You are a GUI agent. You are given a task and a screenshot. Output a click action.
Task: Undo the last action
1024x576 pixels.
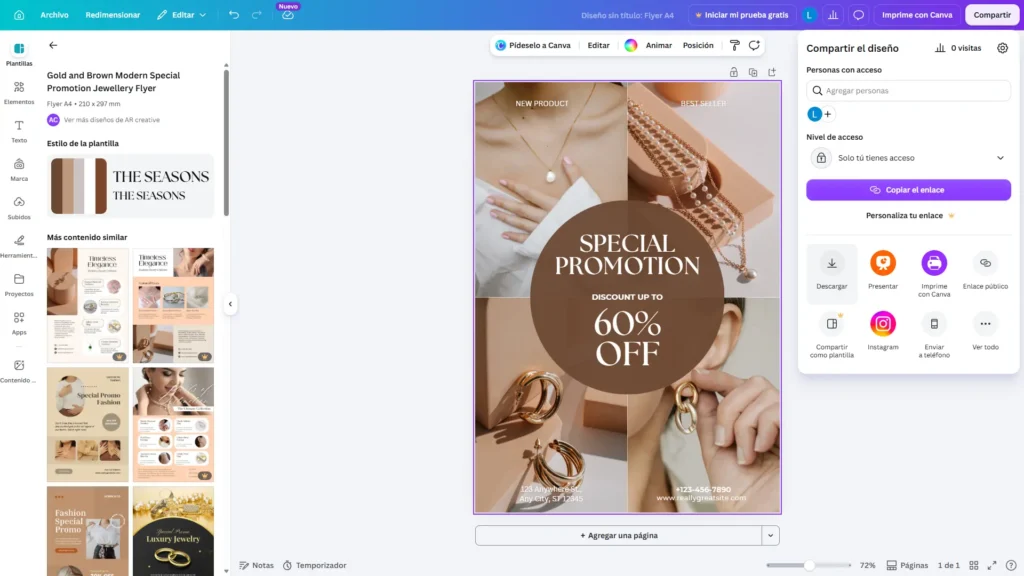click(234, 14)
